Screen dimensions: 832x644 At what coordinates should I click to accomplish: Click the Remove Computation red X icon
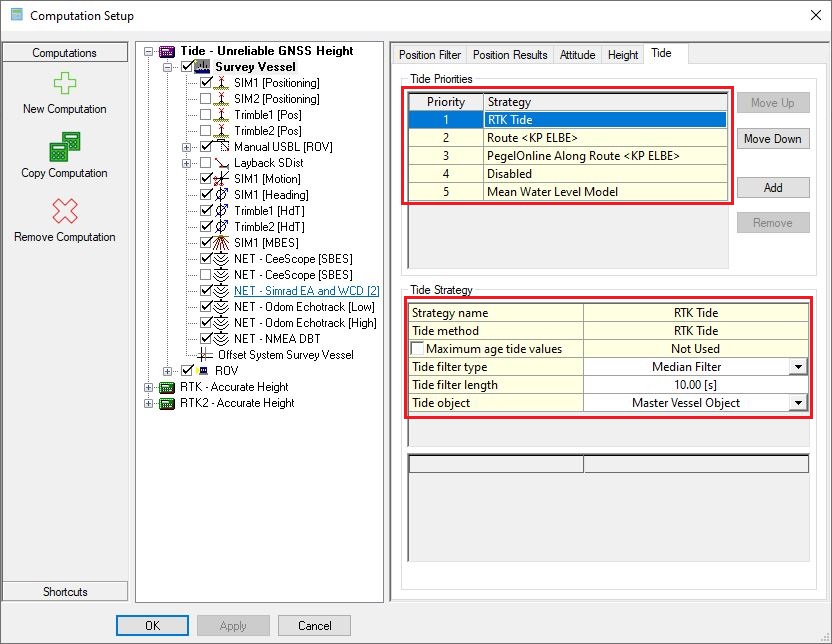pyautogui.click(x=64, y=212)
